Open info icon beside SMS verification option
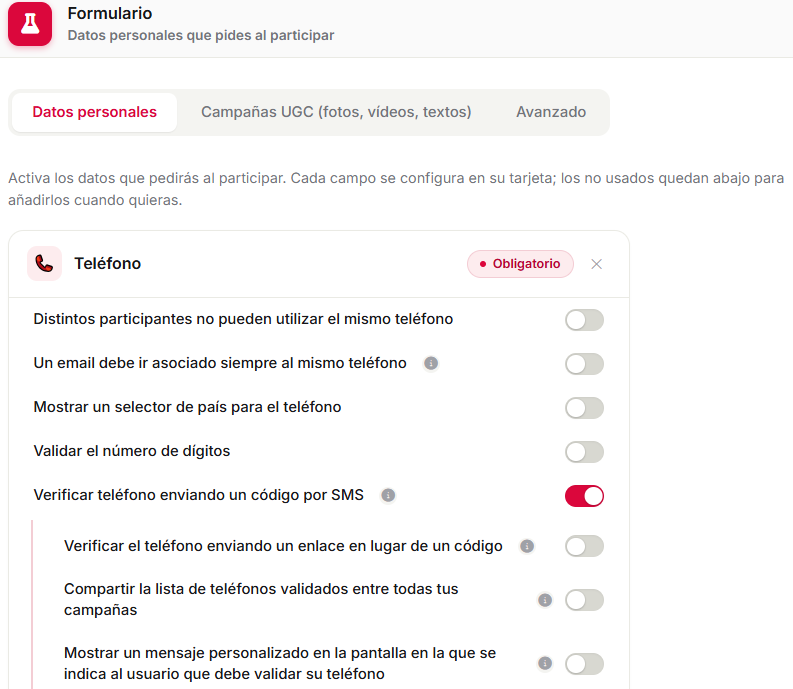The width and height of the screenshot is (793, 689). [388, 495]
